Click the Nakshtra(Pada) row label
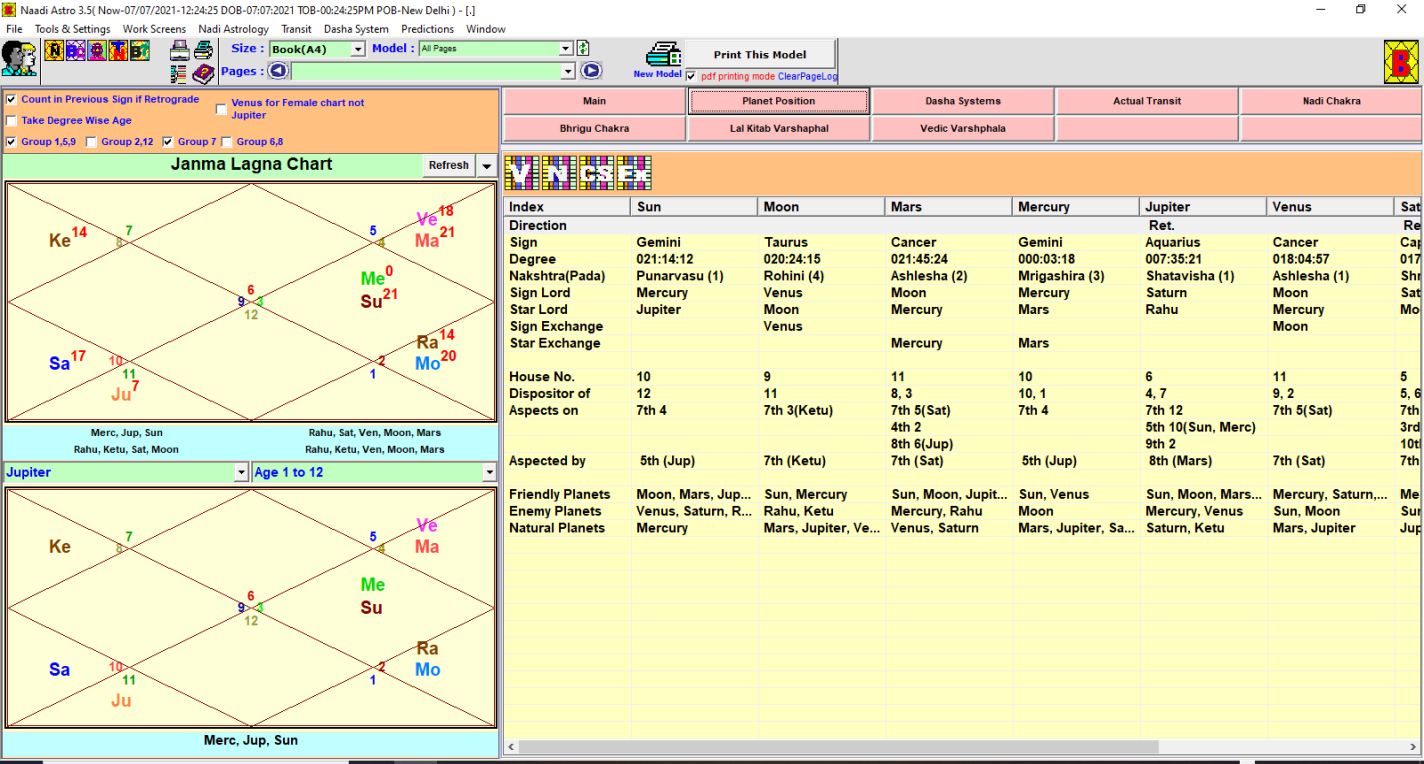This screenshot has width=1424, height=764. [x=557, y=276]
